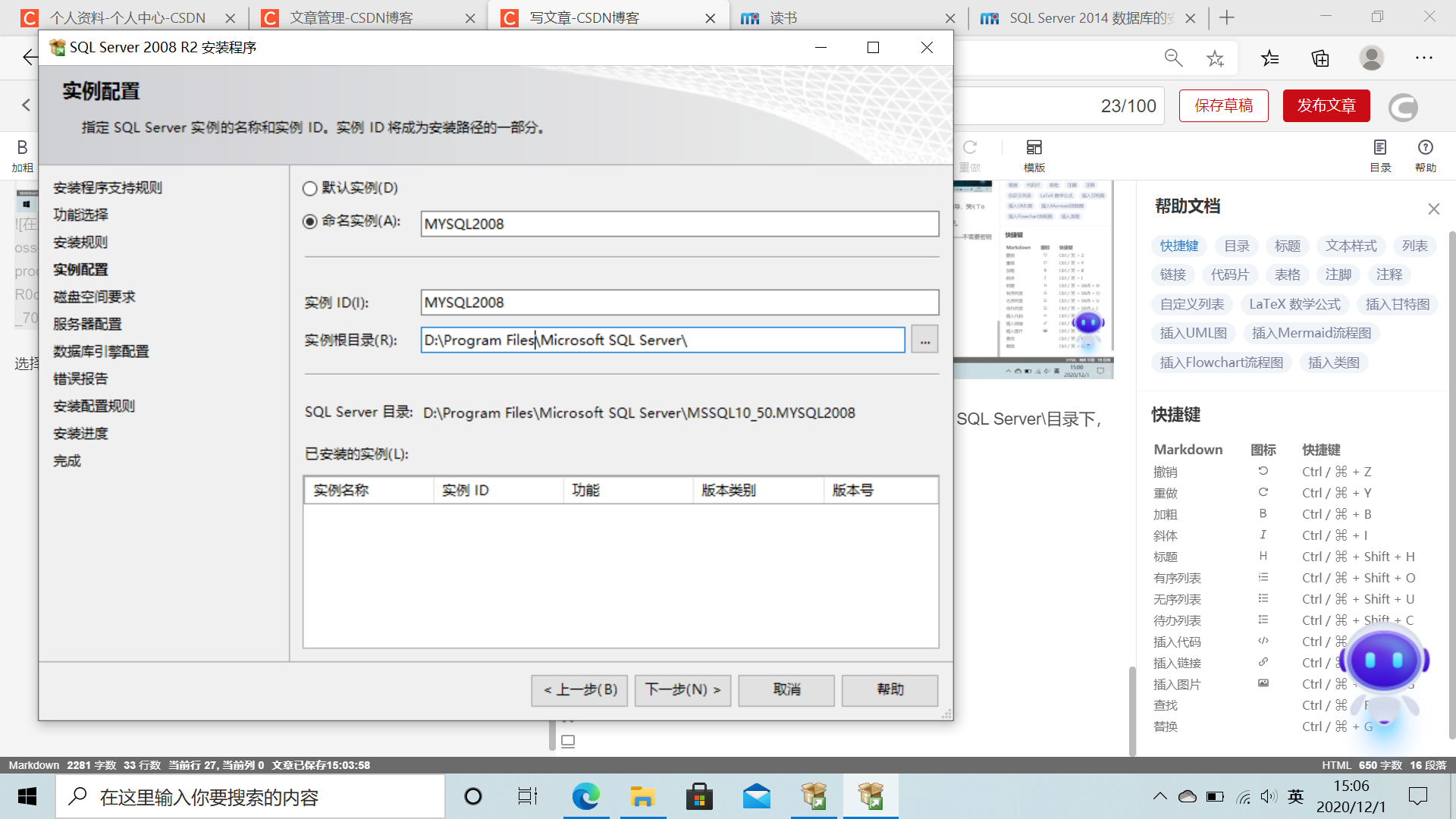Open the editor 帮助 help icon

[1426, 155]
